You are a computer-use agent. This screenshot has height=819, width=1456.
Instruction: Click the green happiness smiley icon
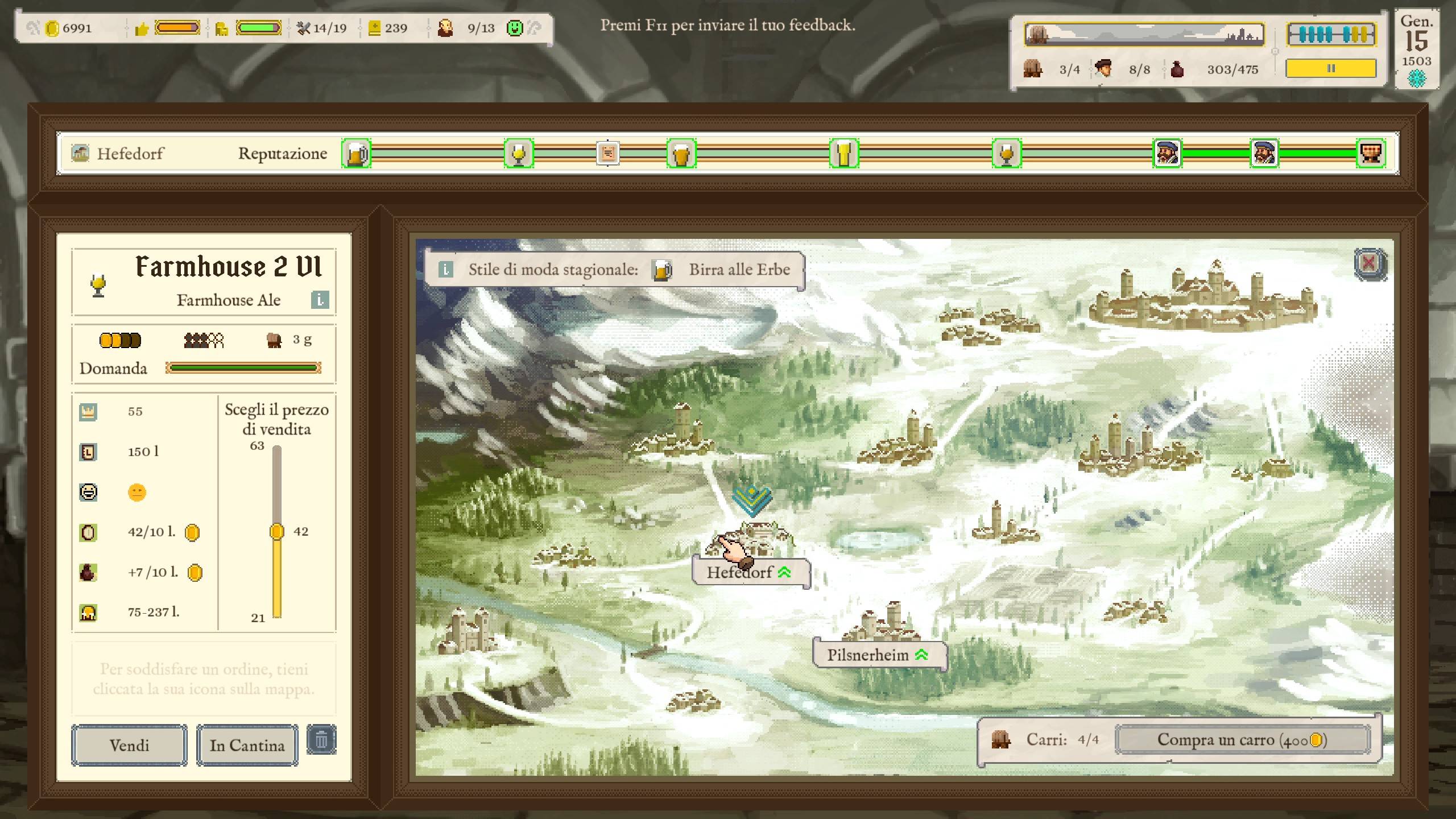pos(515,28)
